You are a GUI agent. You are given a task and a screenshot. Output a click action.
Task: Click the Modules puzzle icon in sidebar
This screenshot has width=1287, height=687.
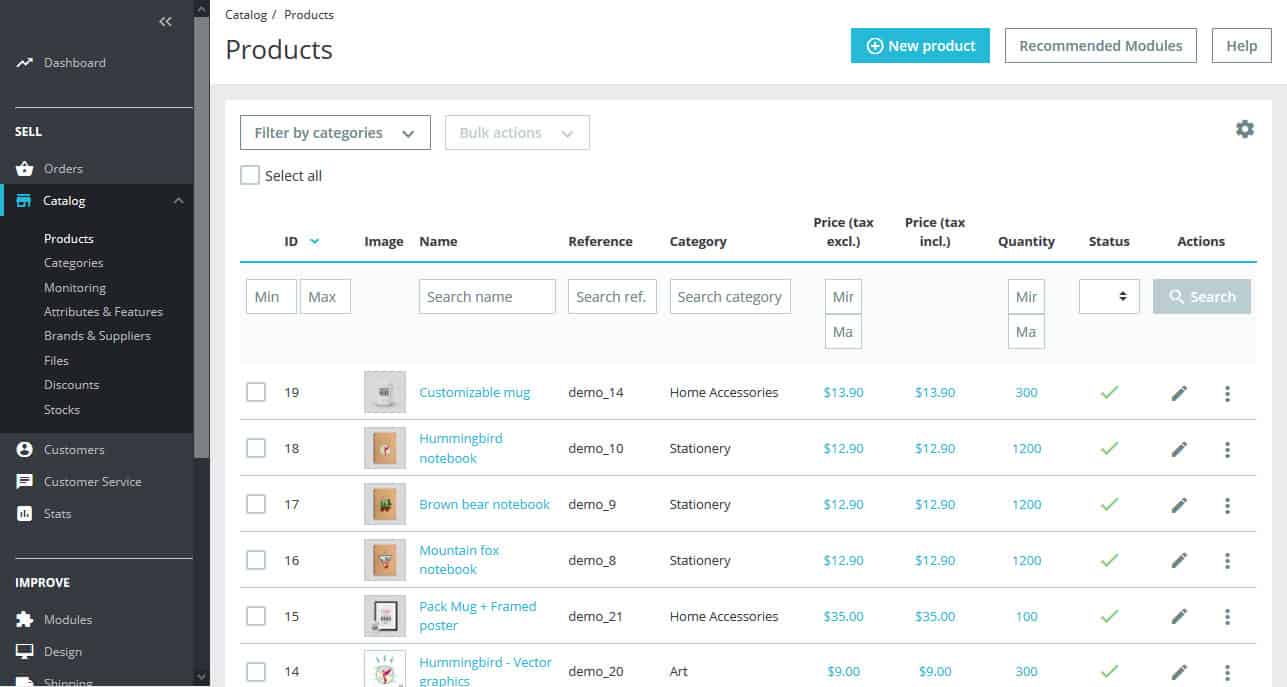25,620
